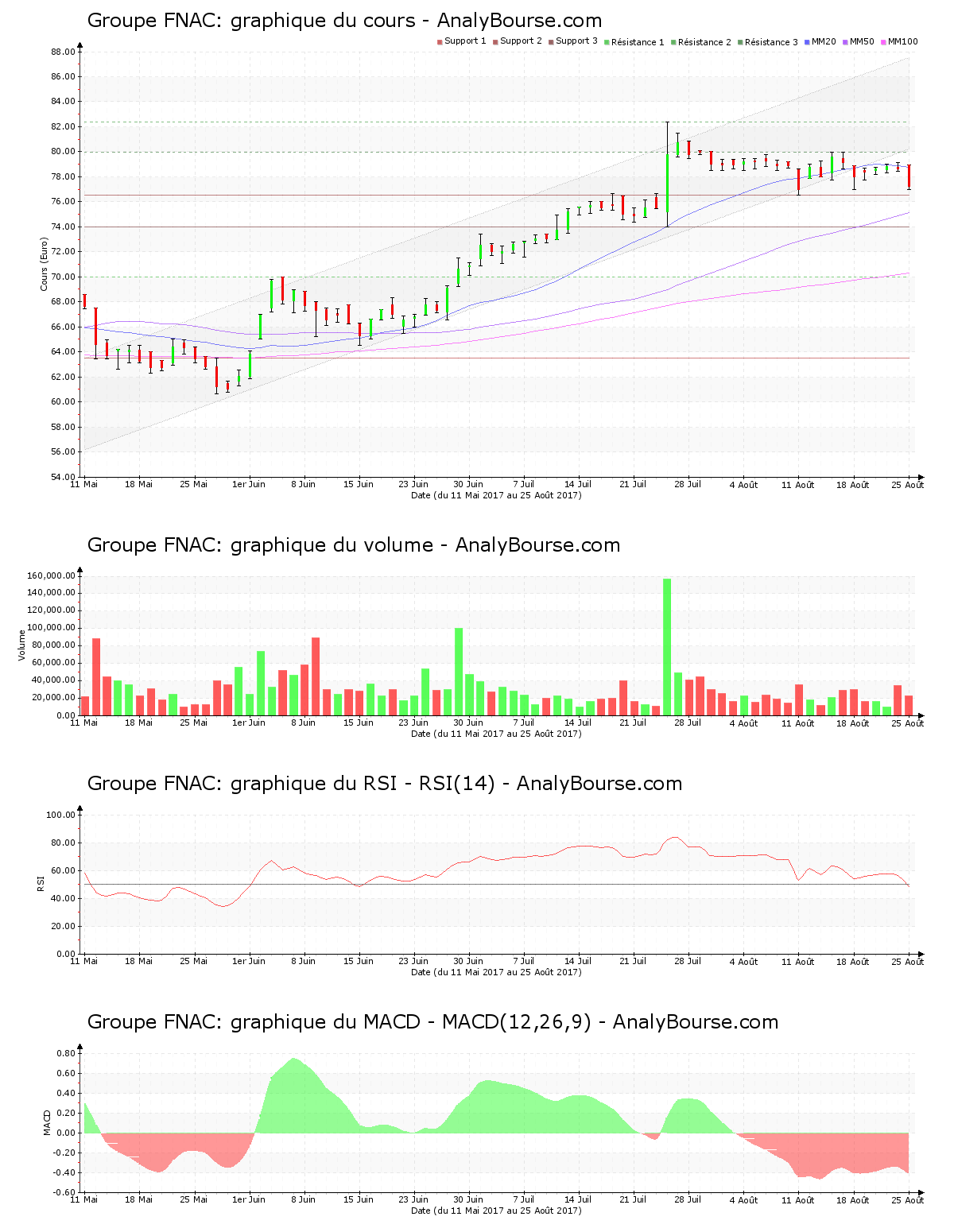Click the 160,000.00 volume axis value

(x=51, y=575)
